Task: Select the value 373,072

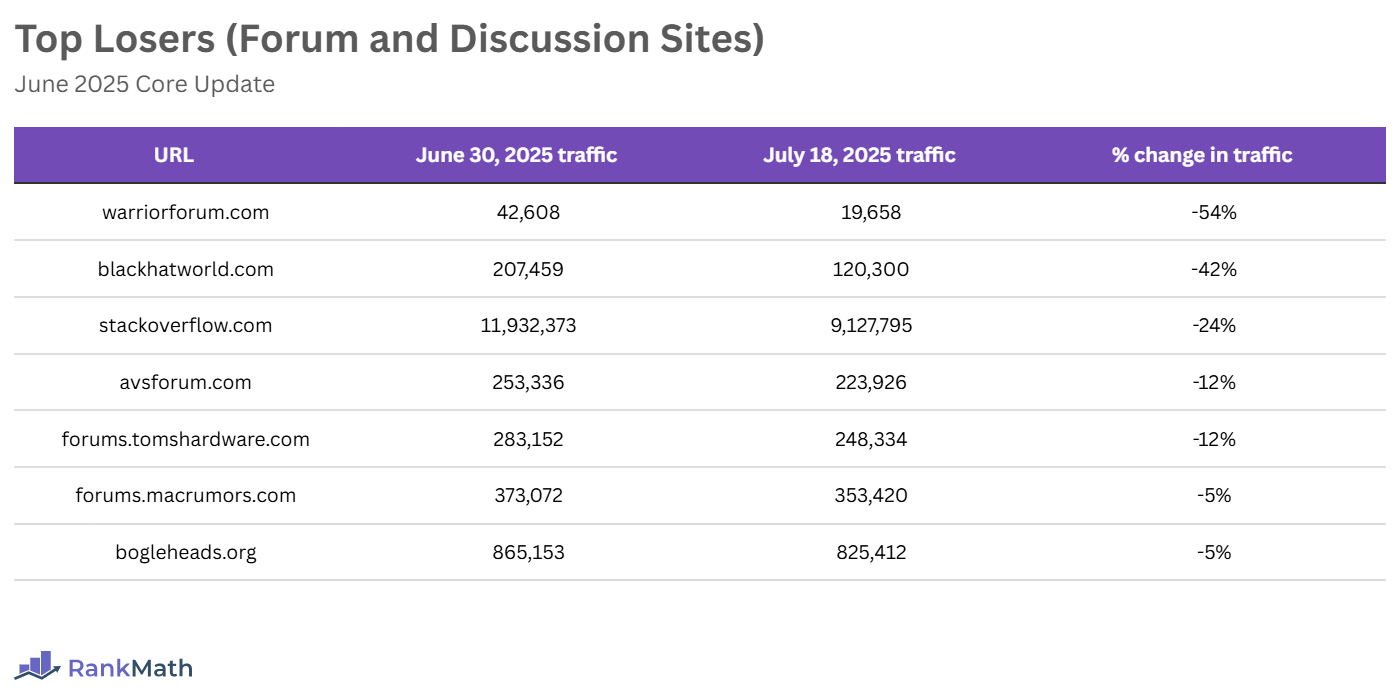Action: [x=529, y=495]
